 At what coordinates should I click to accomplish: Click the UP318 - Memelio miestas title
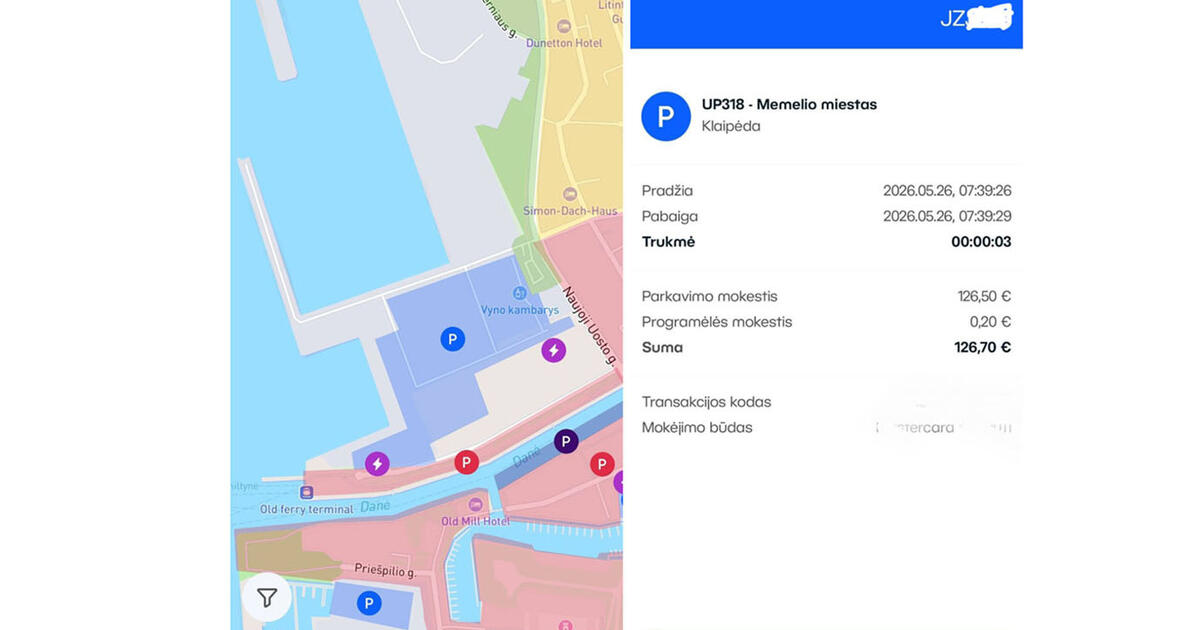(x=789, y=104)
